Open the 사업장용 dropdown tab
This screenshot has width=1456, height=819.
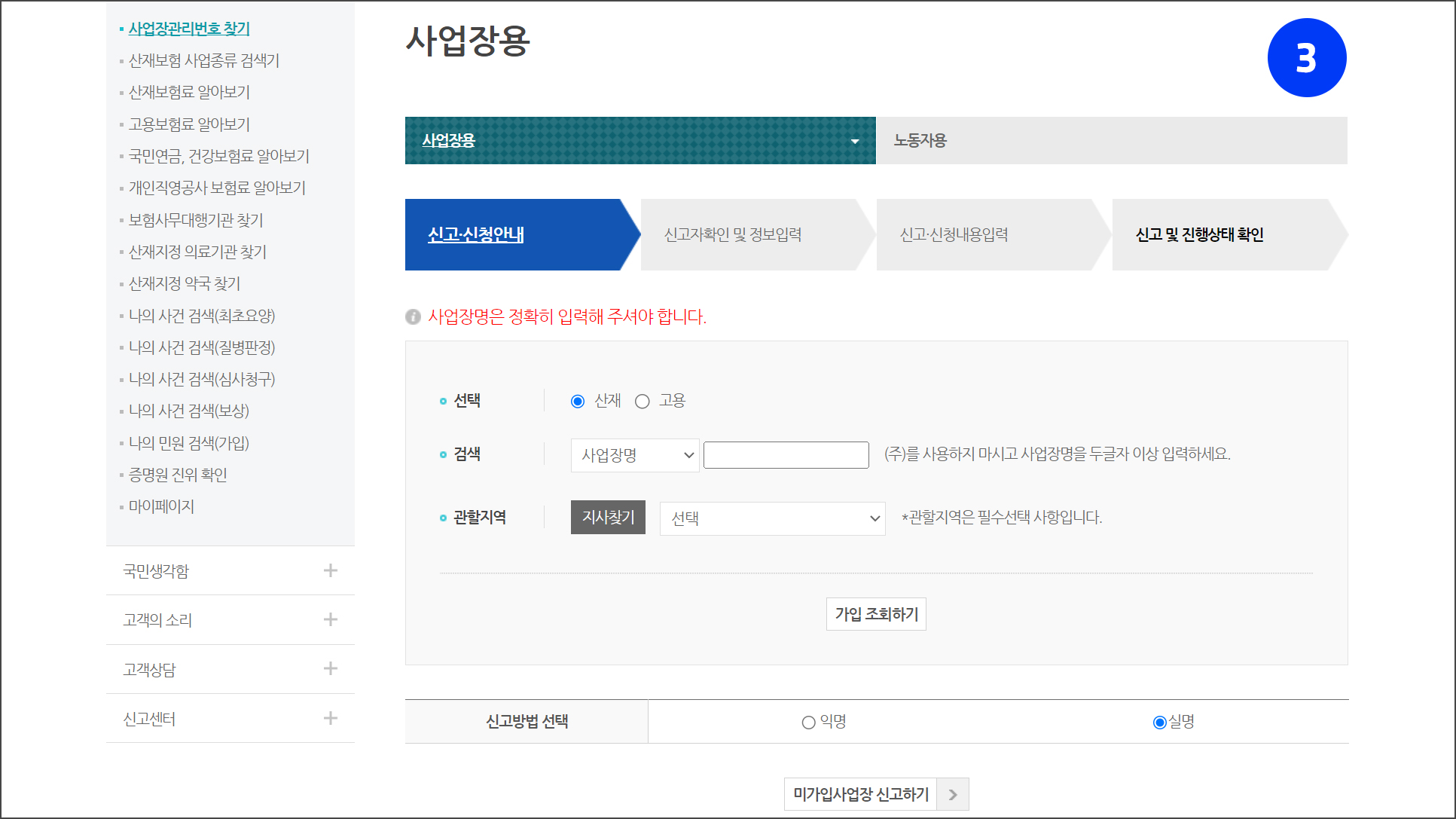pyautogui.click(x=640, y=140)
